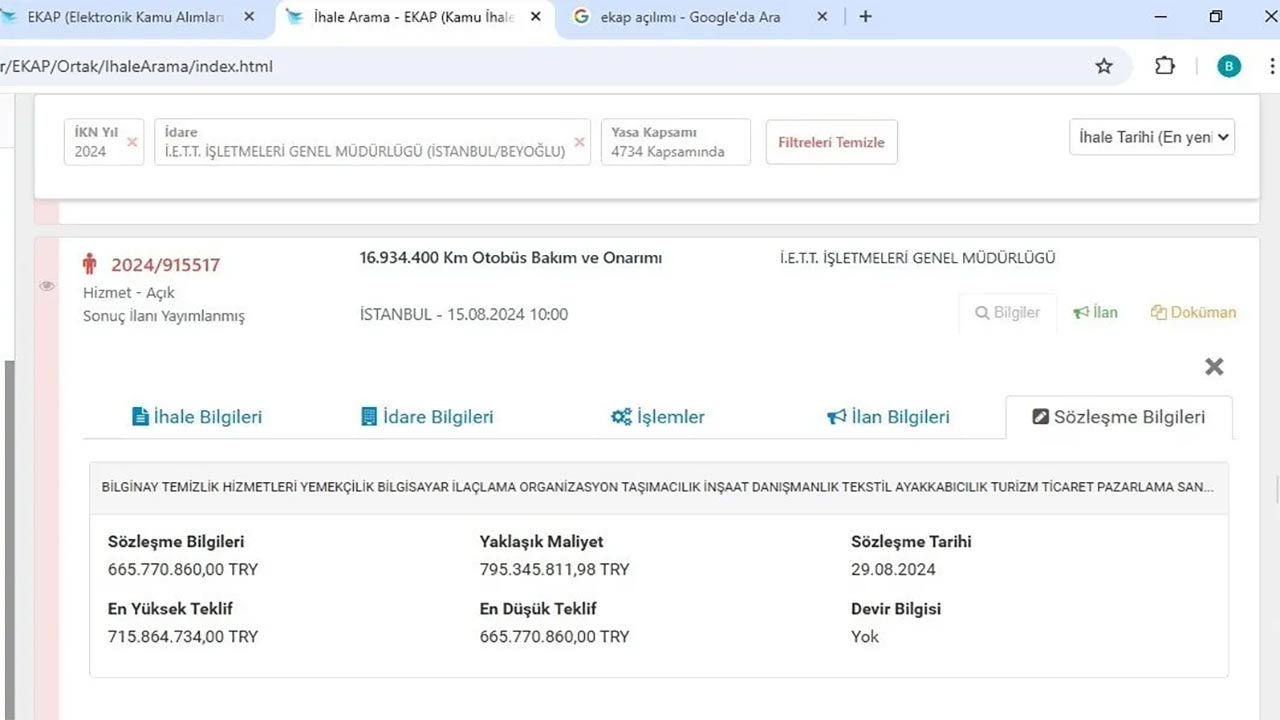The height and width of the screenshot is (720, 1280).
Task: Click the red person icon beside 2024/915517
Action: click(89, 263)
